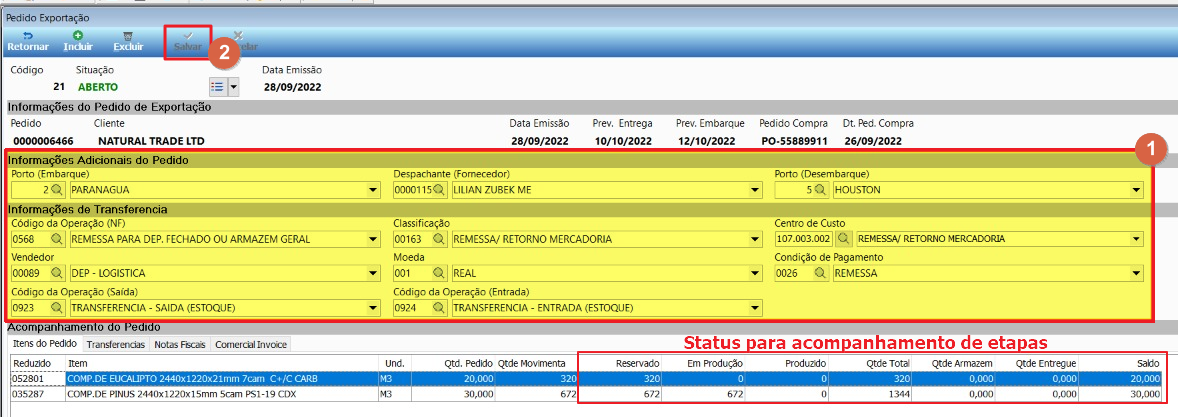The width and height of the screenshot is (1178, 417).
Task: Click Centro de Custo field 107.003.002
Action: tap(805, 240)
